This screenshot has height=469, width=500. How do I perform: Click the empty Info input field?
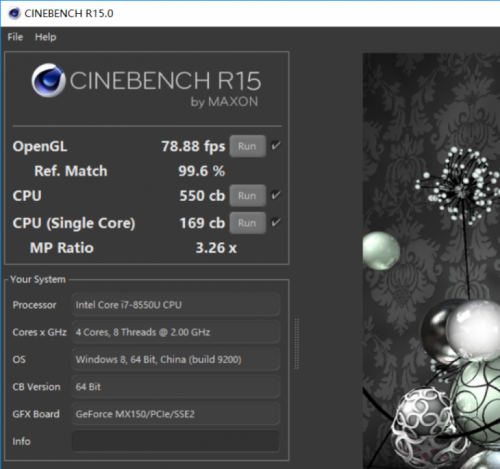click(x=176, y=441)
